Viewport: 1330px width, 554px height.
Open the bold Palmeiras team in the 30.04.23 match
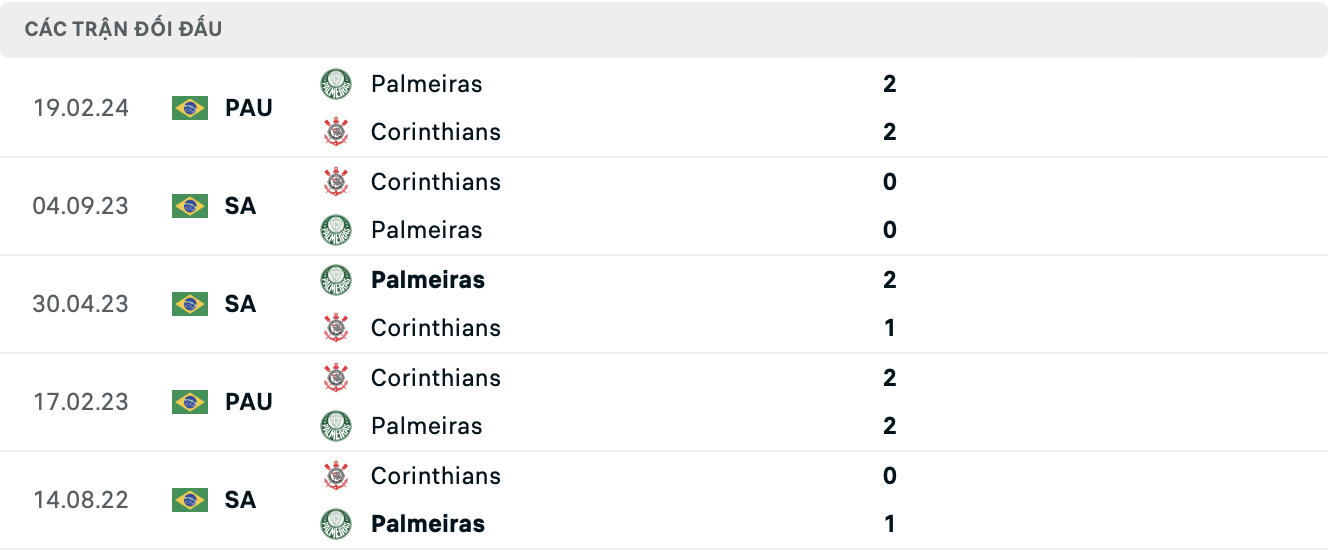coord(428,280)
